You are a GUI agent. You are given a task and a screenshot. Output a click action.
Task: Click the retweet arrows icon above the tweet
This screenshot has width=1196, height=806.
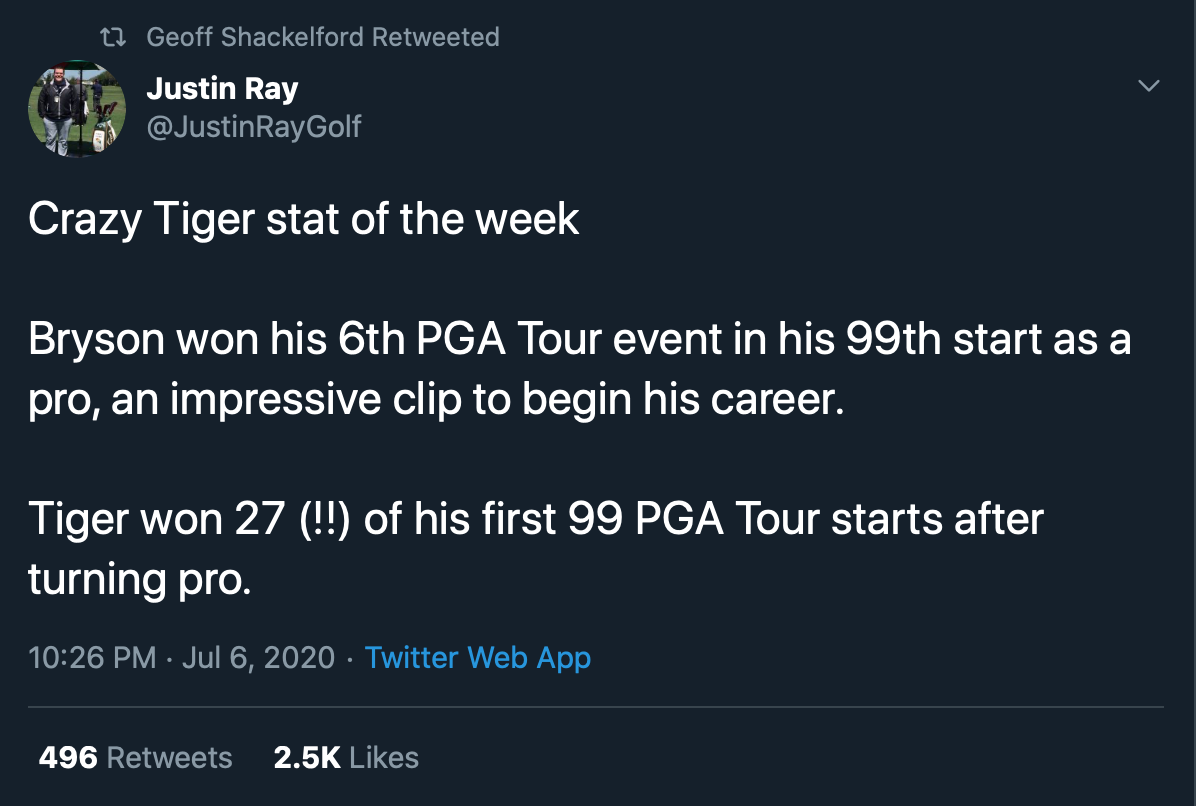pyautogui.click(x=113, y=37)
